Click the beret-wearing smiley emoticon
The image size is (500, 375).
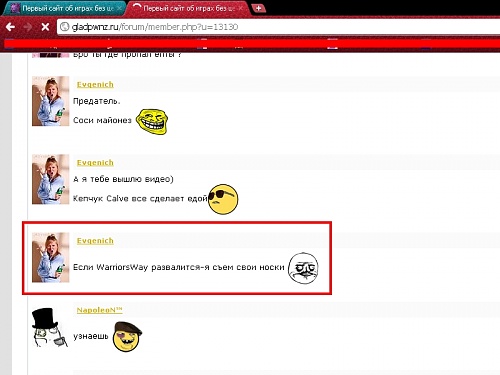(127, 336)
